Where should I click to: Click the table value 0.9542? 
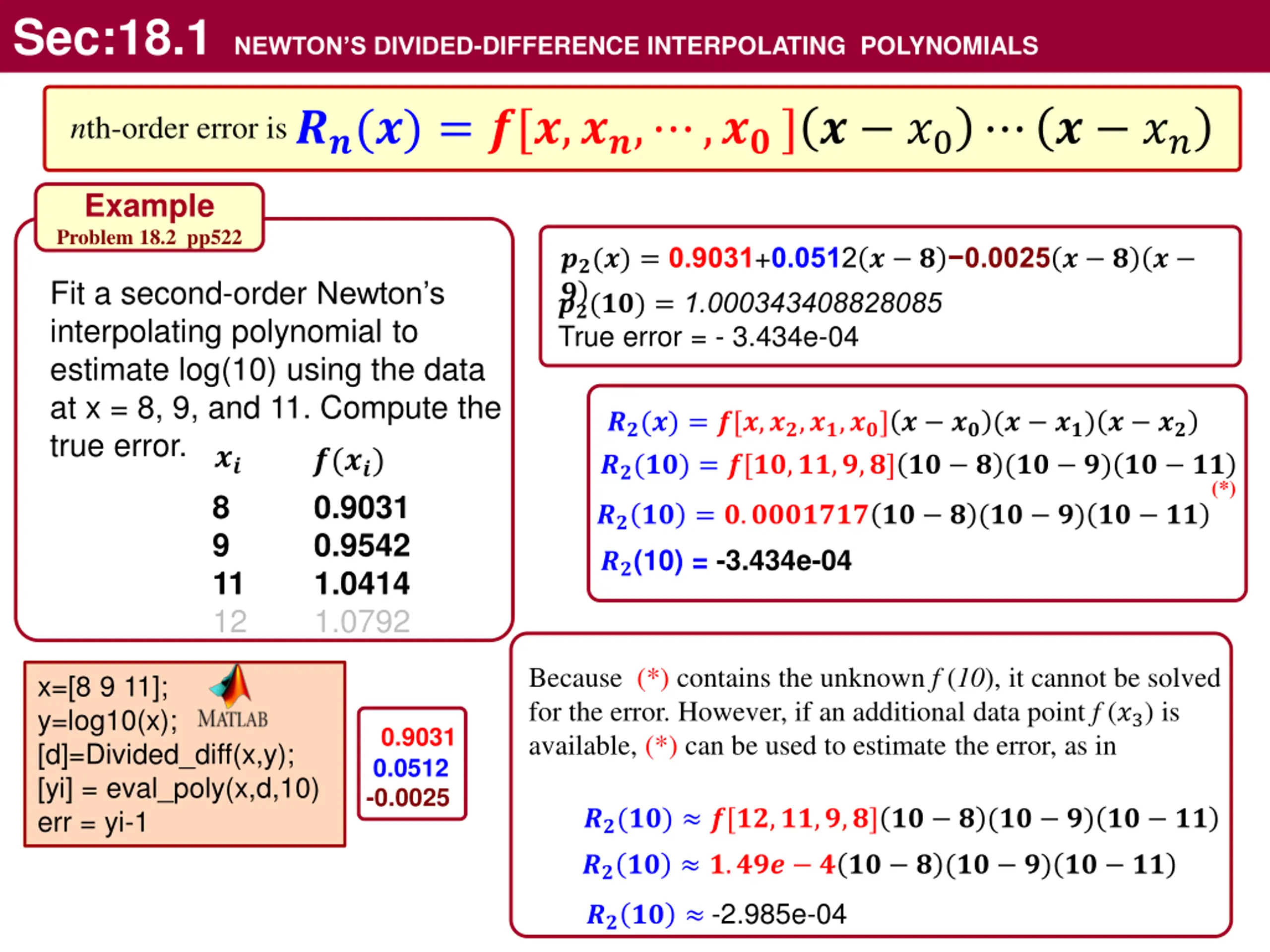pyautogui.click(x=362, y=546)
